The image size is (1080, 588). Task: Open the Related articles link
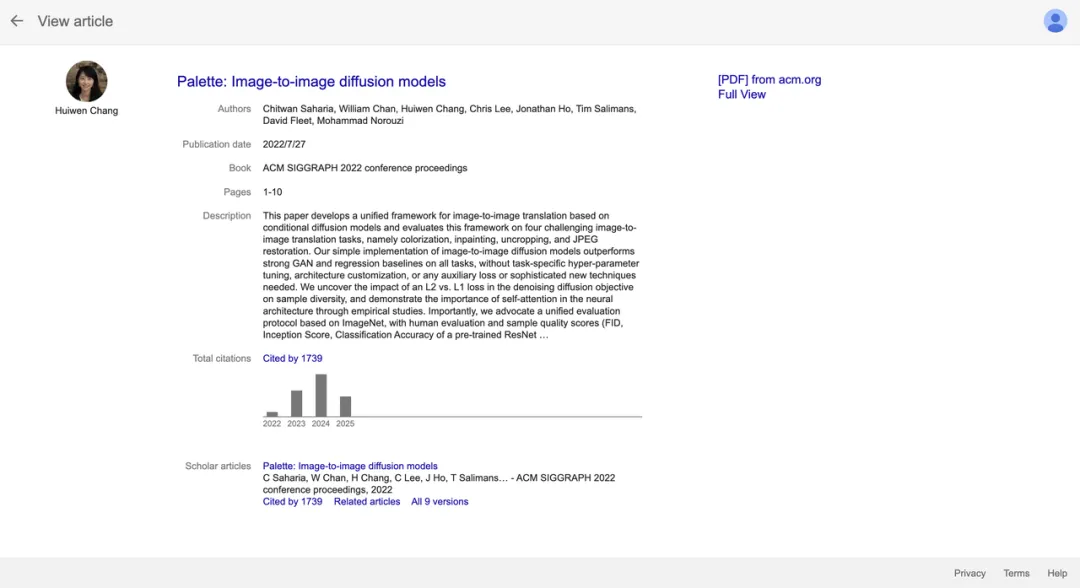[367, 502]
